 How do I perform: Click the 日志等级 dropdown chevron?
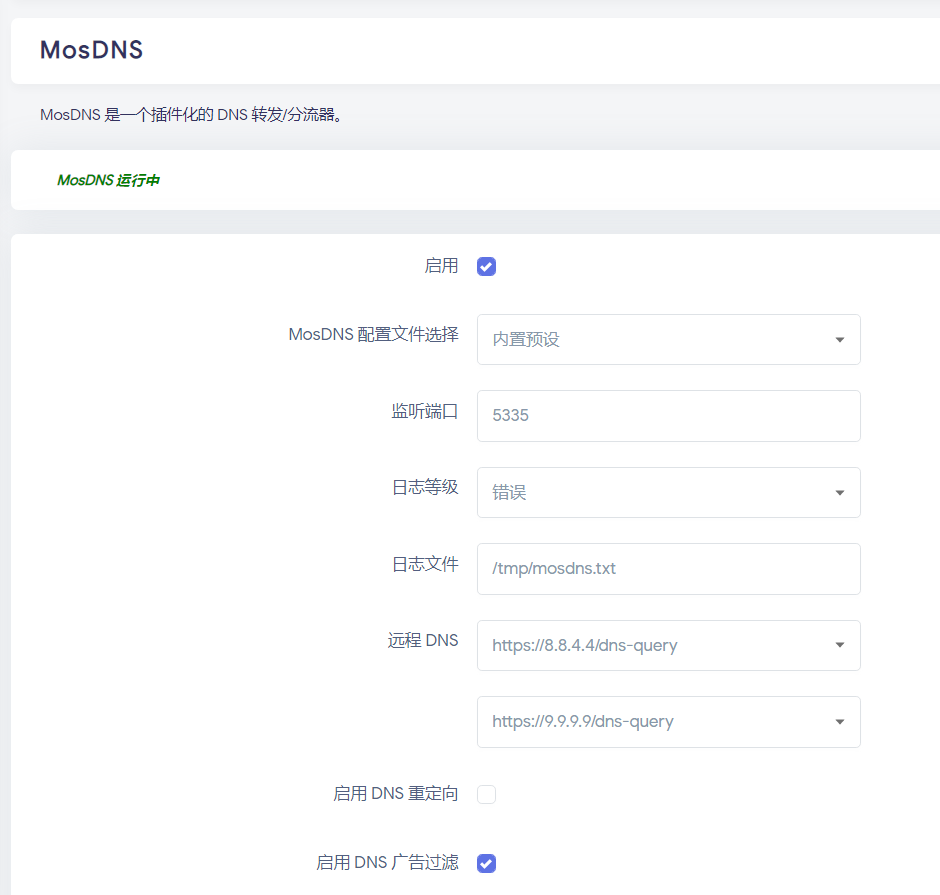pyautogui.click(x=840, y=492)
